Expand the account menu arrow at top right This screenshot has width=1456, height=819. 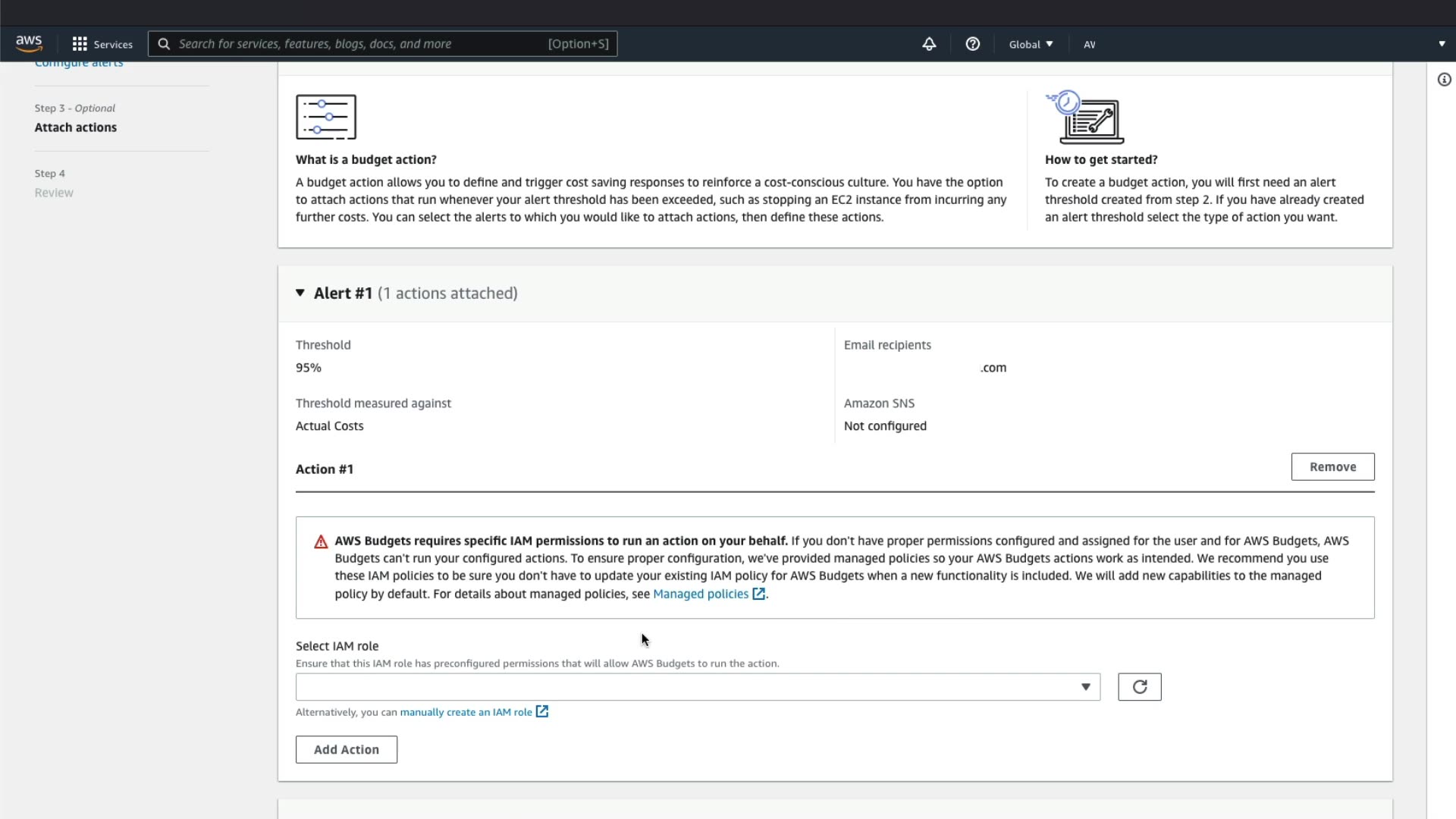tap(1442, 44)
